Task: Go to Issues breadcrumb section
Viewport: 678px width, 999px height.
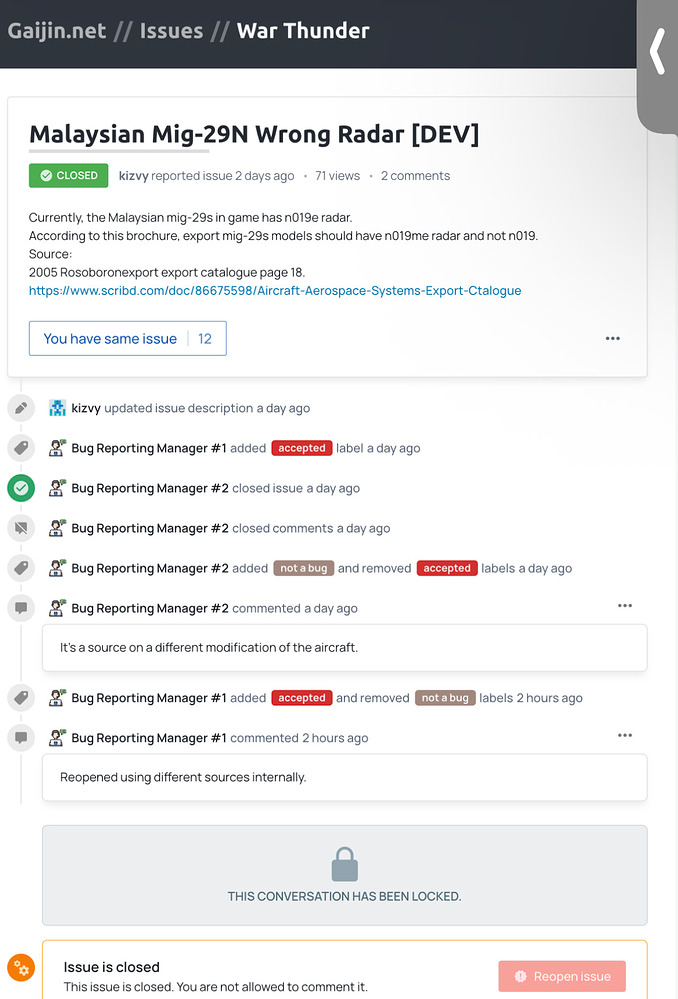Action: click(171, 31)
